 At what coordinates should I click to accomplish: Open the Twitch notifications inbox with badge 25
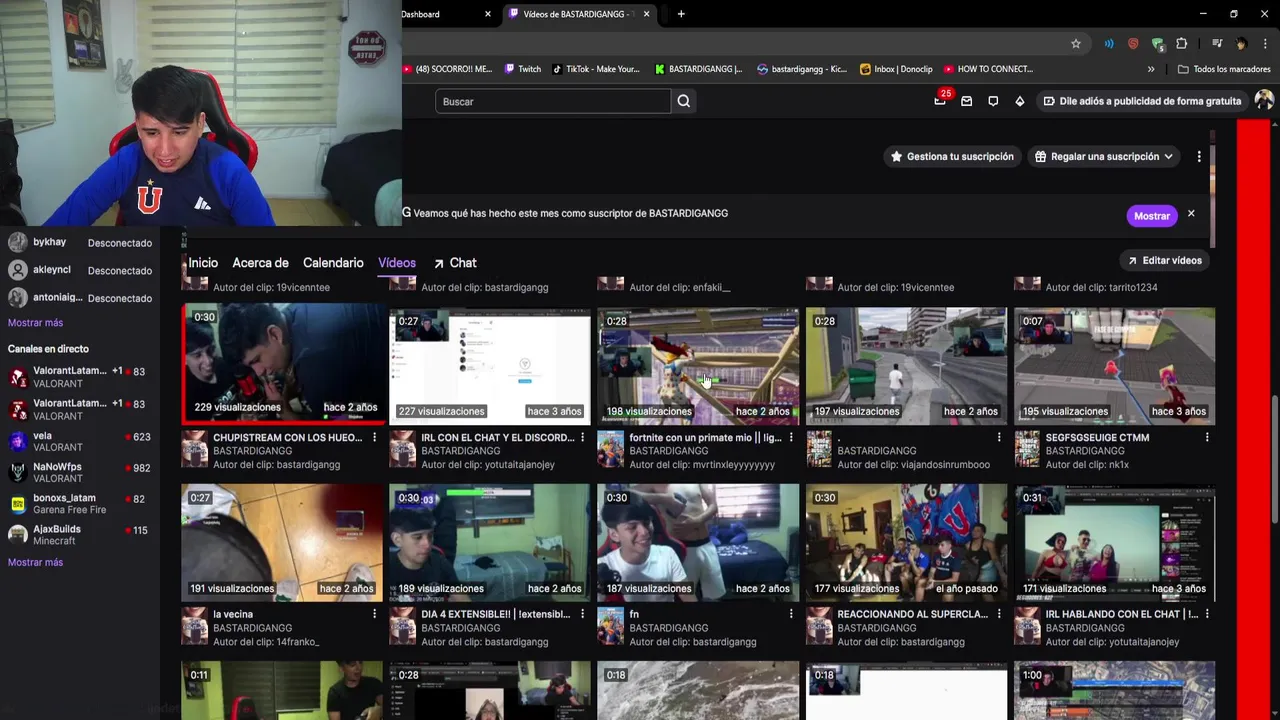pyautogui.click(x=940, y=101)
